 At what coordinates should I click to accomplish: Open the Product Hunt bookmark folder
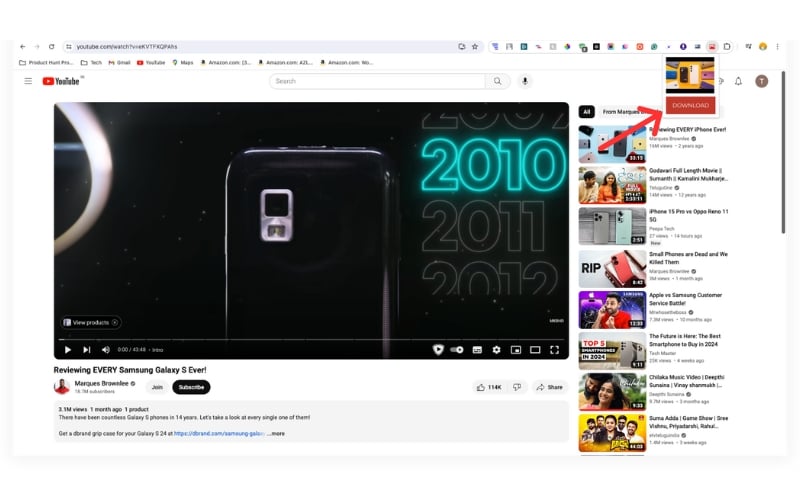tap(46, 63)
